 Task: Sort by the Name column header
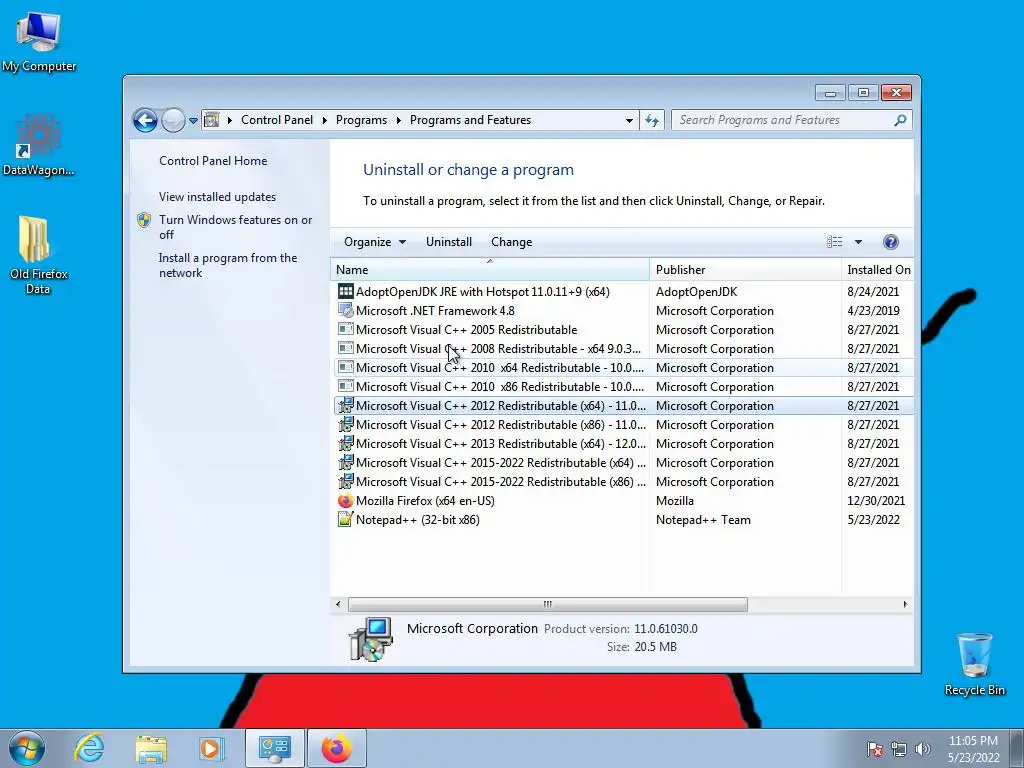490,270
